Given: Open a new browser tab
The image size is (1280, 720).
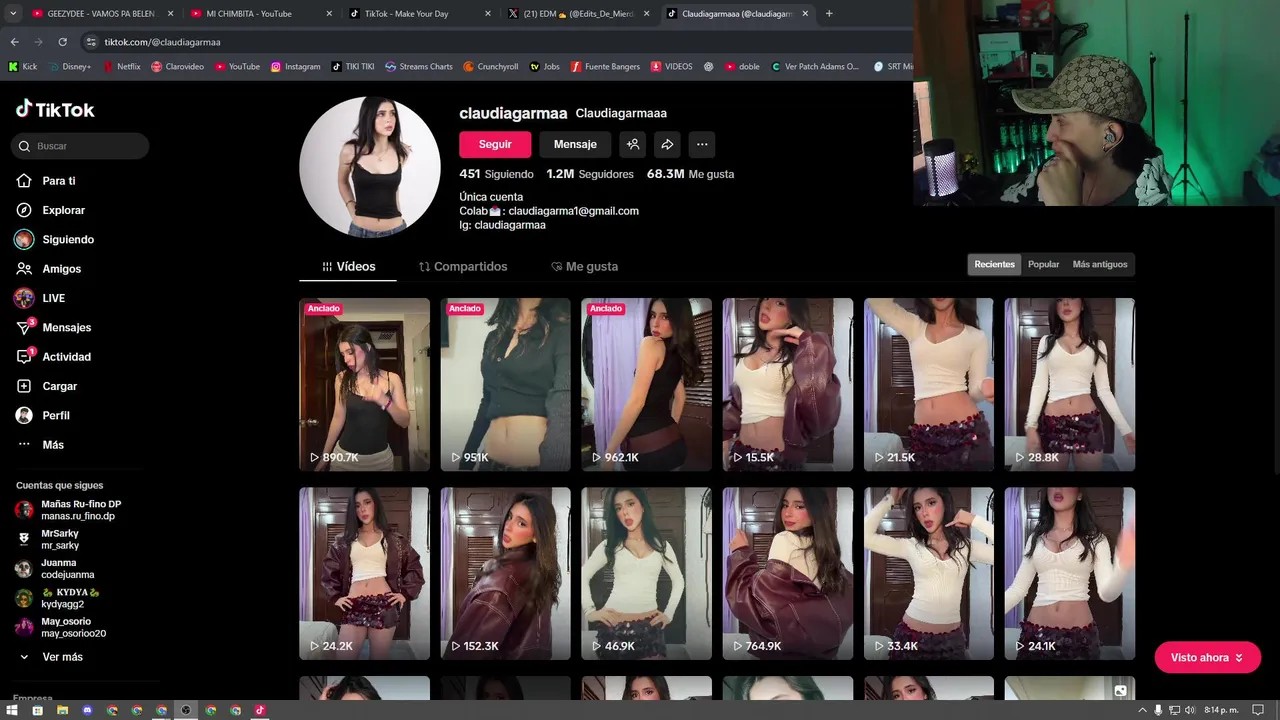Looking at the screenshot, I should [x=829, y=14].
